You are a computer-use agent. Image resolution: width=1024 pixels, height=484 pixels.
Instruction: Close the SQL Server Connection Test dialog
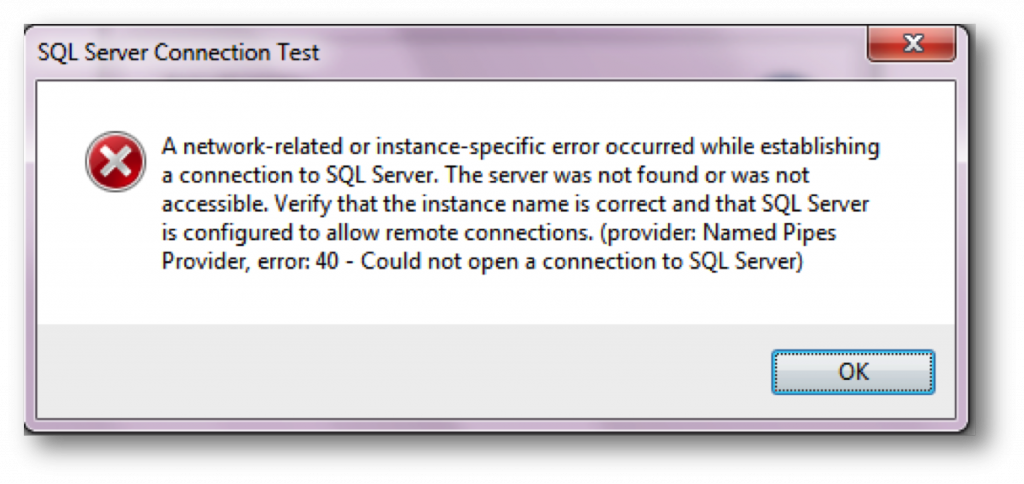912,44
